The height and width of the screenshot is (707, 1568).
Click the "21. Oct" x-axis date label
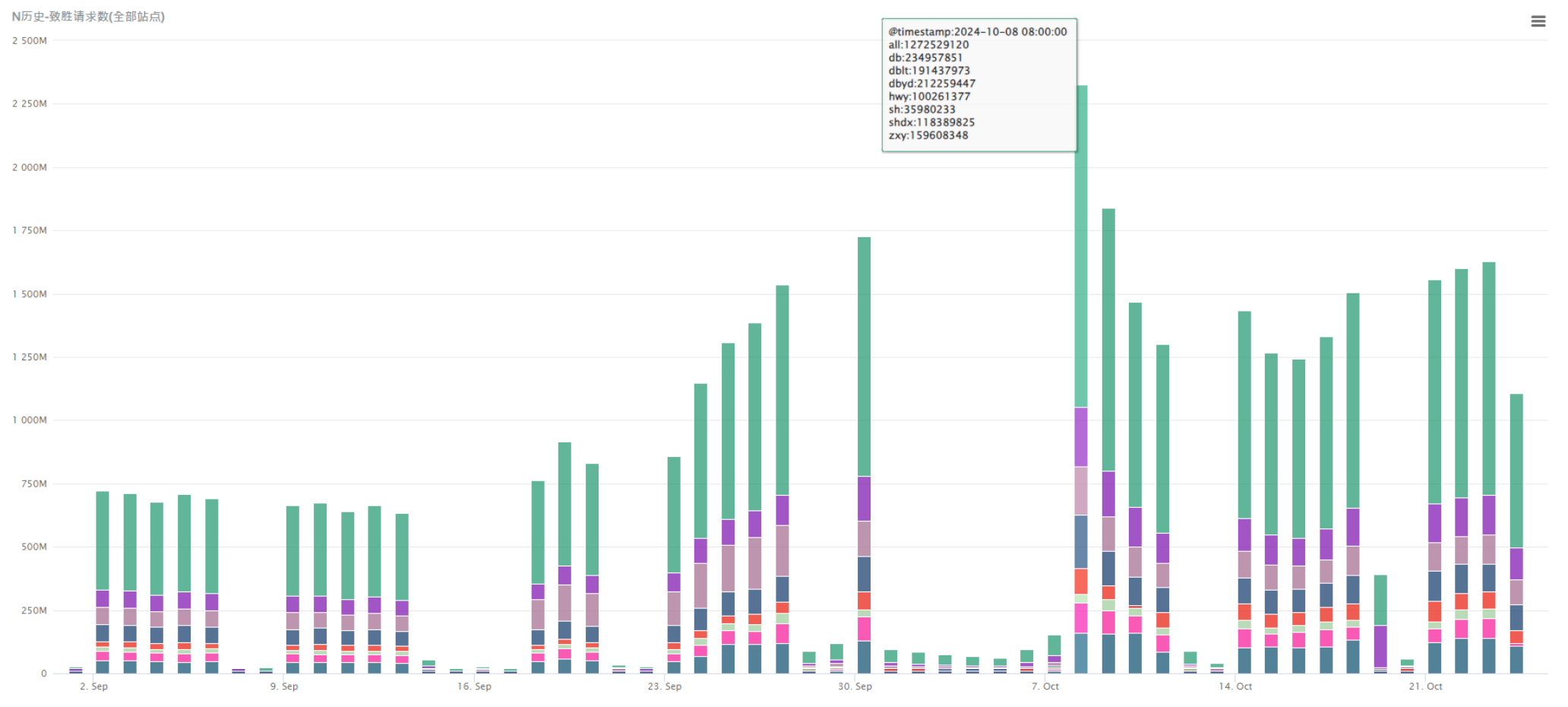point(1426,686)
